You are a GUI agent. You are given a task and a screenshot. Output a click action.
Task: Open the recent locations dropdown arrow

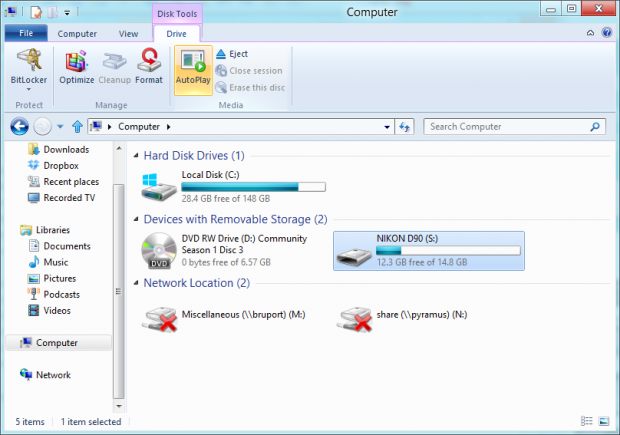click(x=60, y=127)
